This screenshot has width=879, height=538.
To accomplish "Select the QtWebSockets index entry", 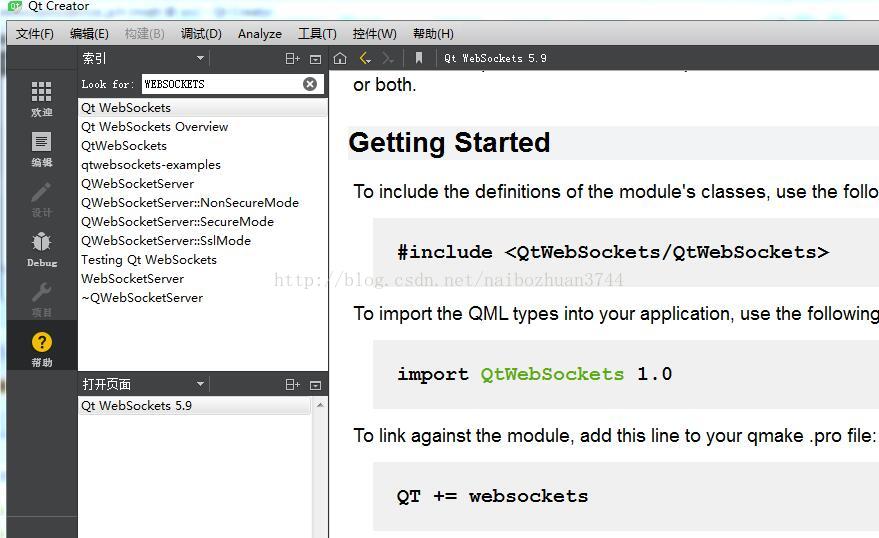I will [x=202, y=146].
